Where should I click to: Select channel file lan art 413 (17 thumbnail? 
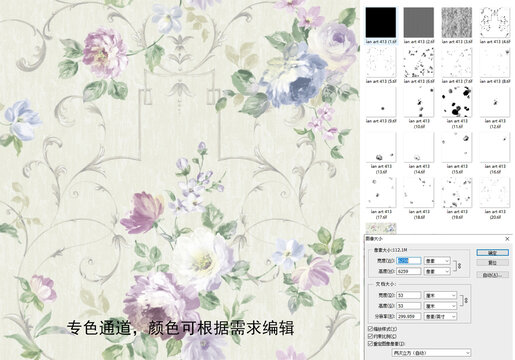coord(381,193)
